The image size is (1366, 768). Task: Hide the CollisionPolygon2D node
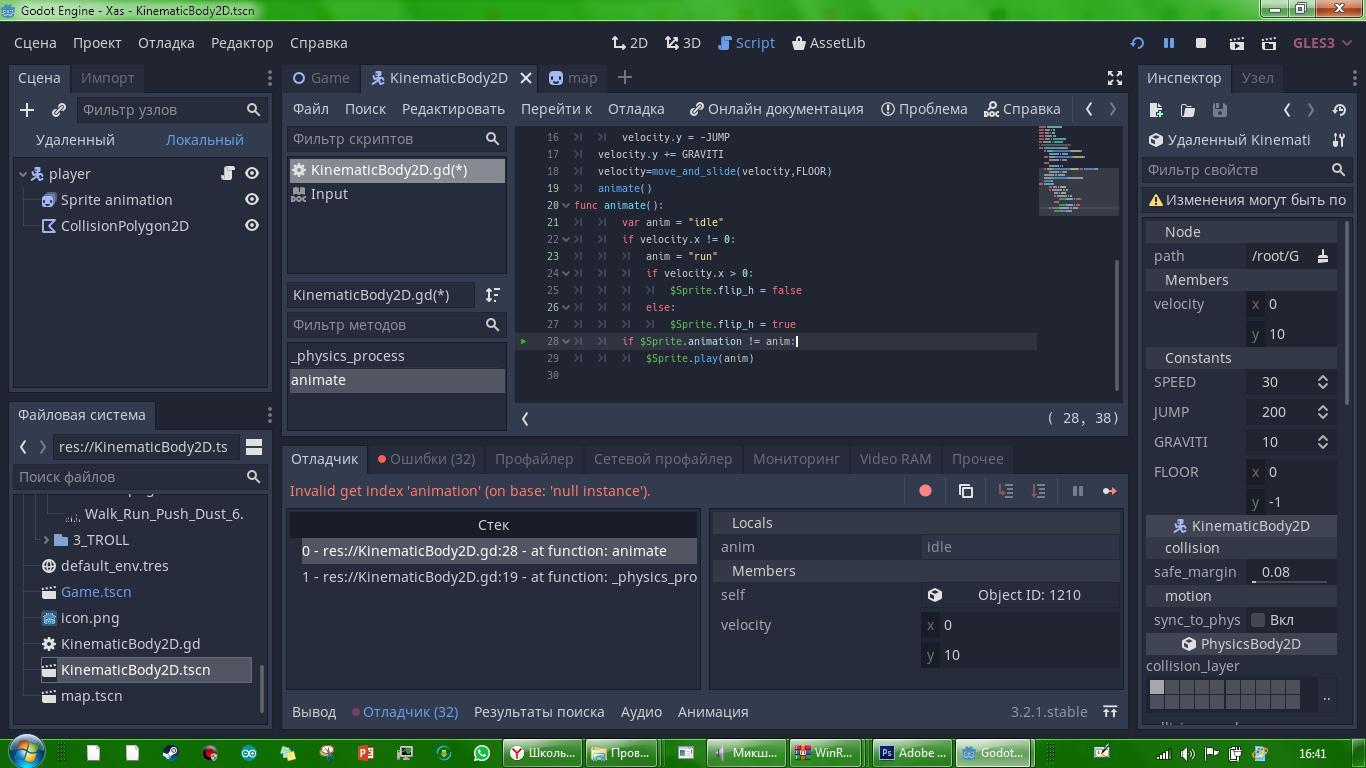252,226
